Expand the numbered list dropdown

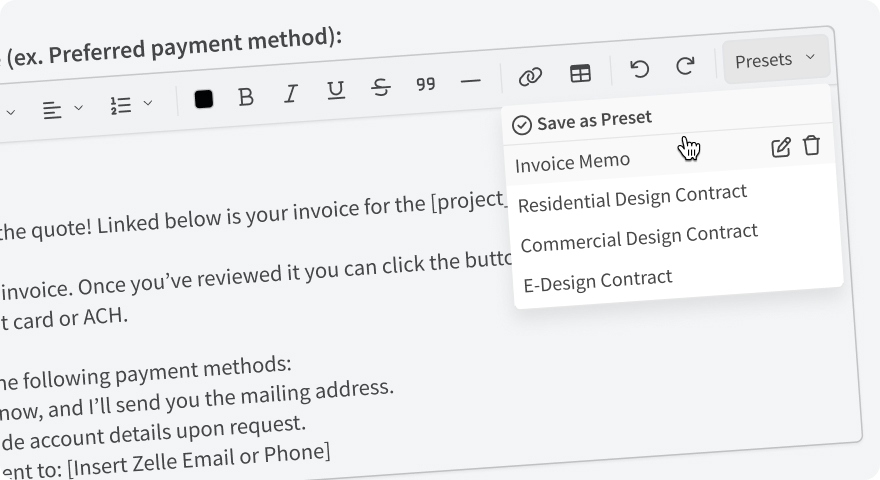tap(131, 104)
